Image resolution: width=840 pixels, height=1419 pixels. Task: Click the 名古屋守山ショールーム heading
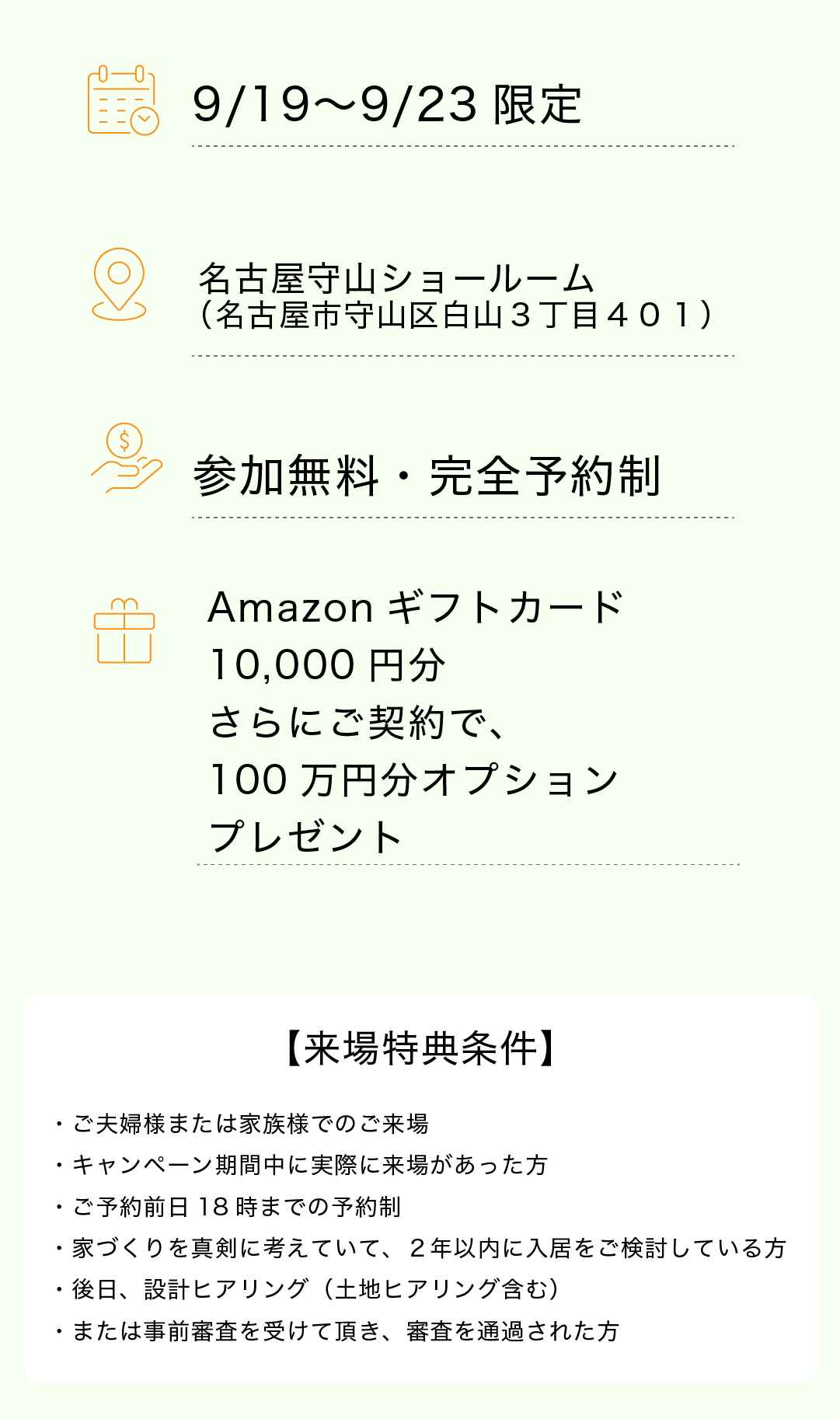[x=397, y=278]
